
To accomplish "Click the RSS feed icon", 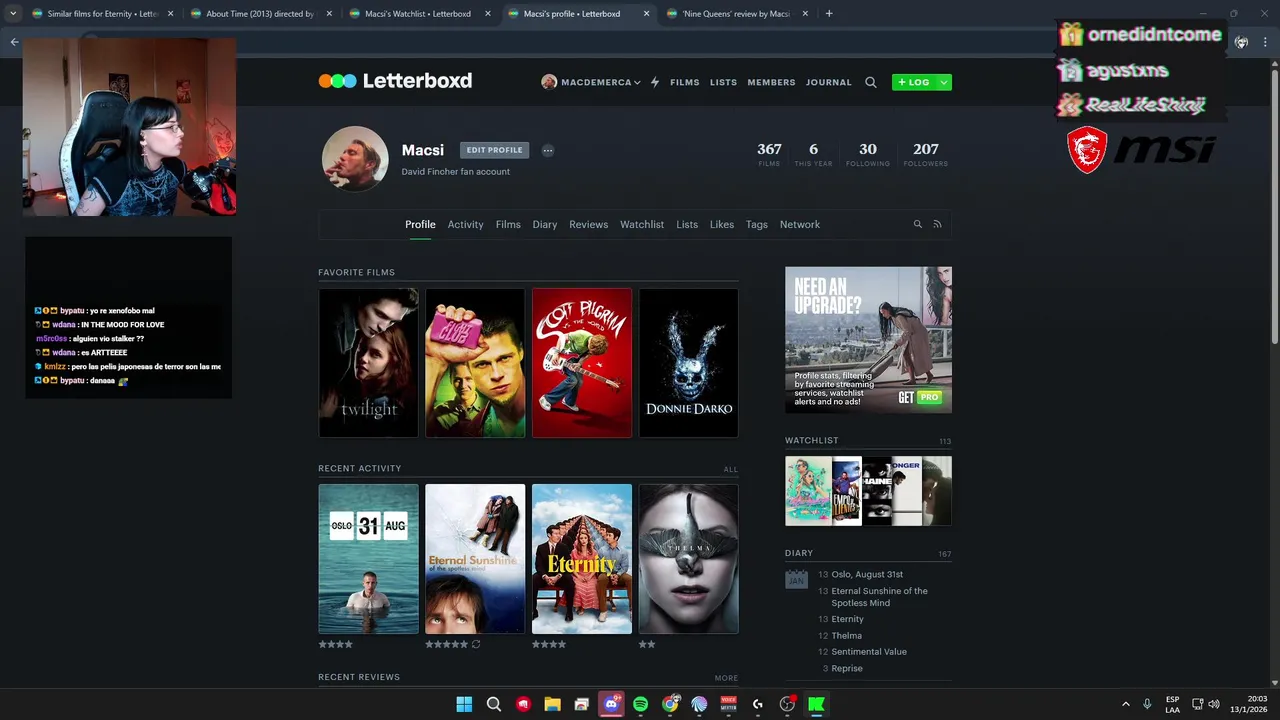I will pos(937,225).
